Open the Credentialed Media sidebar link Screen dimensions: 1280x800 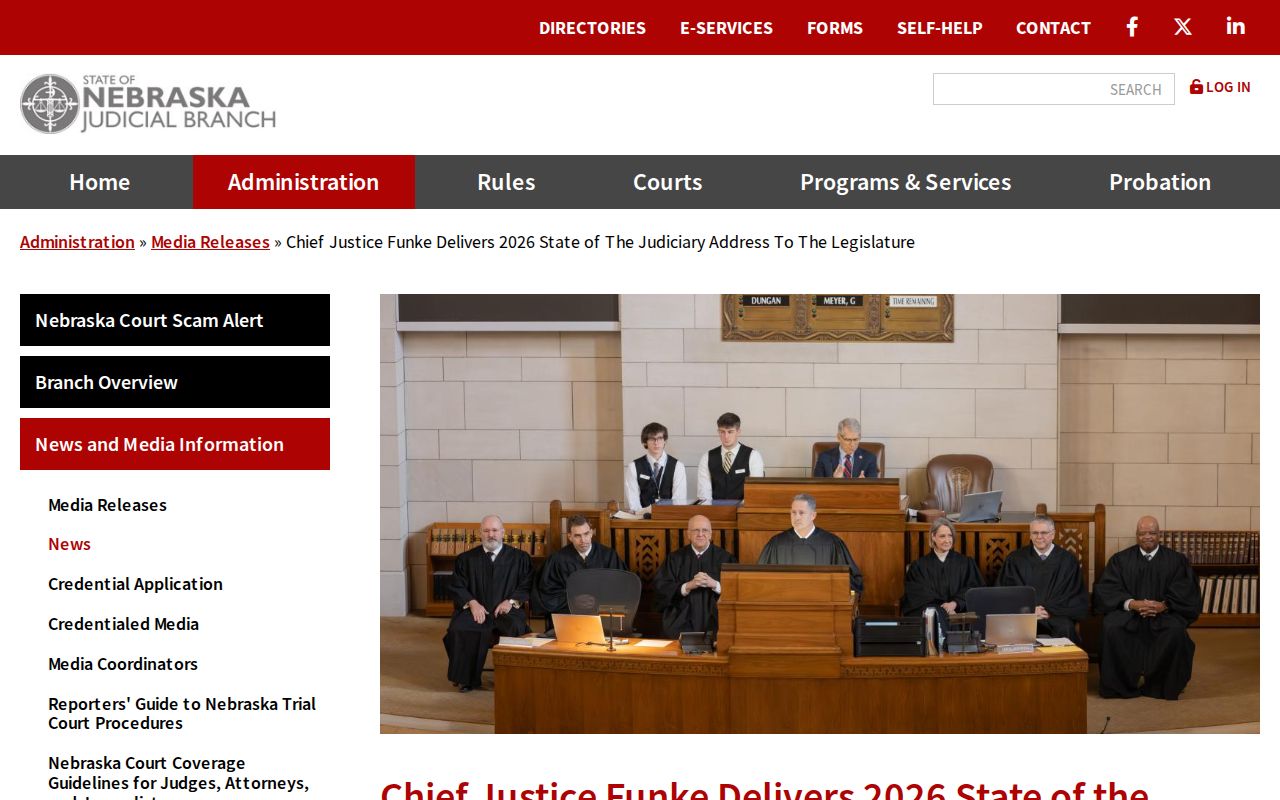123,624
